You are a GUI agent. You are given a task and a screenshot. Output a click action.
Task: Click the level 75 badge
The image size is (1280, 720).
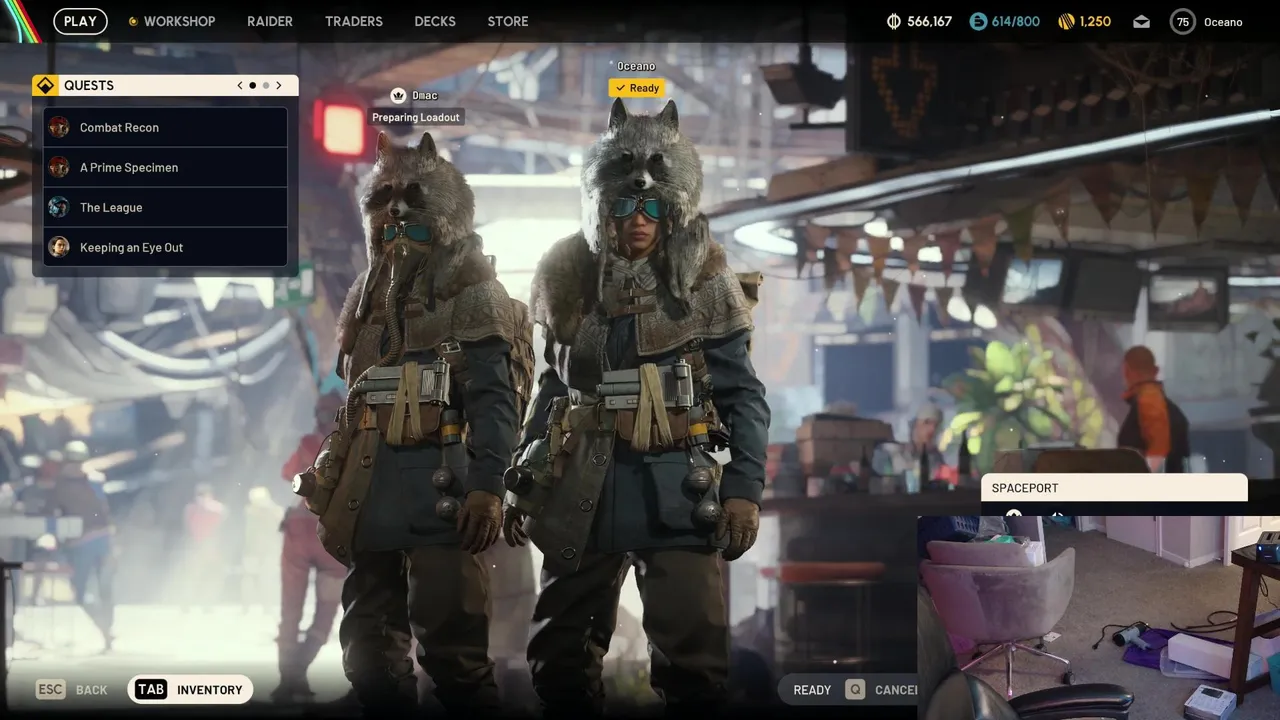[1183, 21]
